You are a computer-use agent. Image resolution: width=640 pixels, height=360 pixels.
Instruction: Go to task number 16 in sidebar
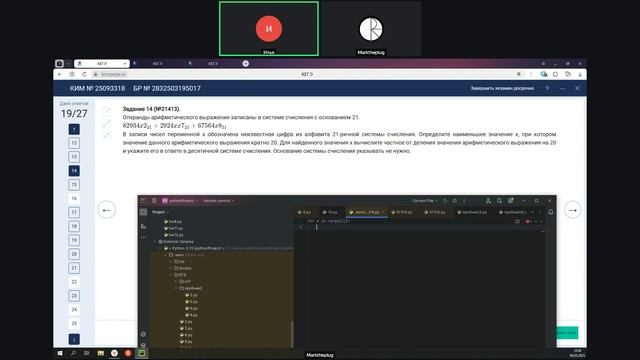tap(74, 199)
